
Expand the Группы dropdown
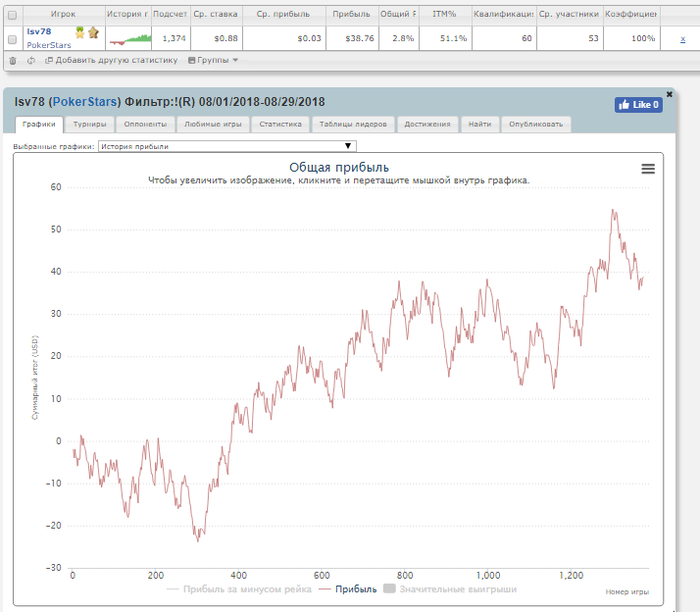213,60
